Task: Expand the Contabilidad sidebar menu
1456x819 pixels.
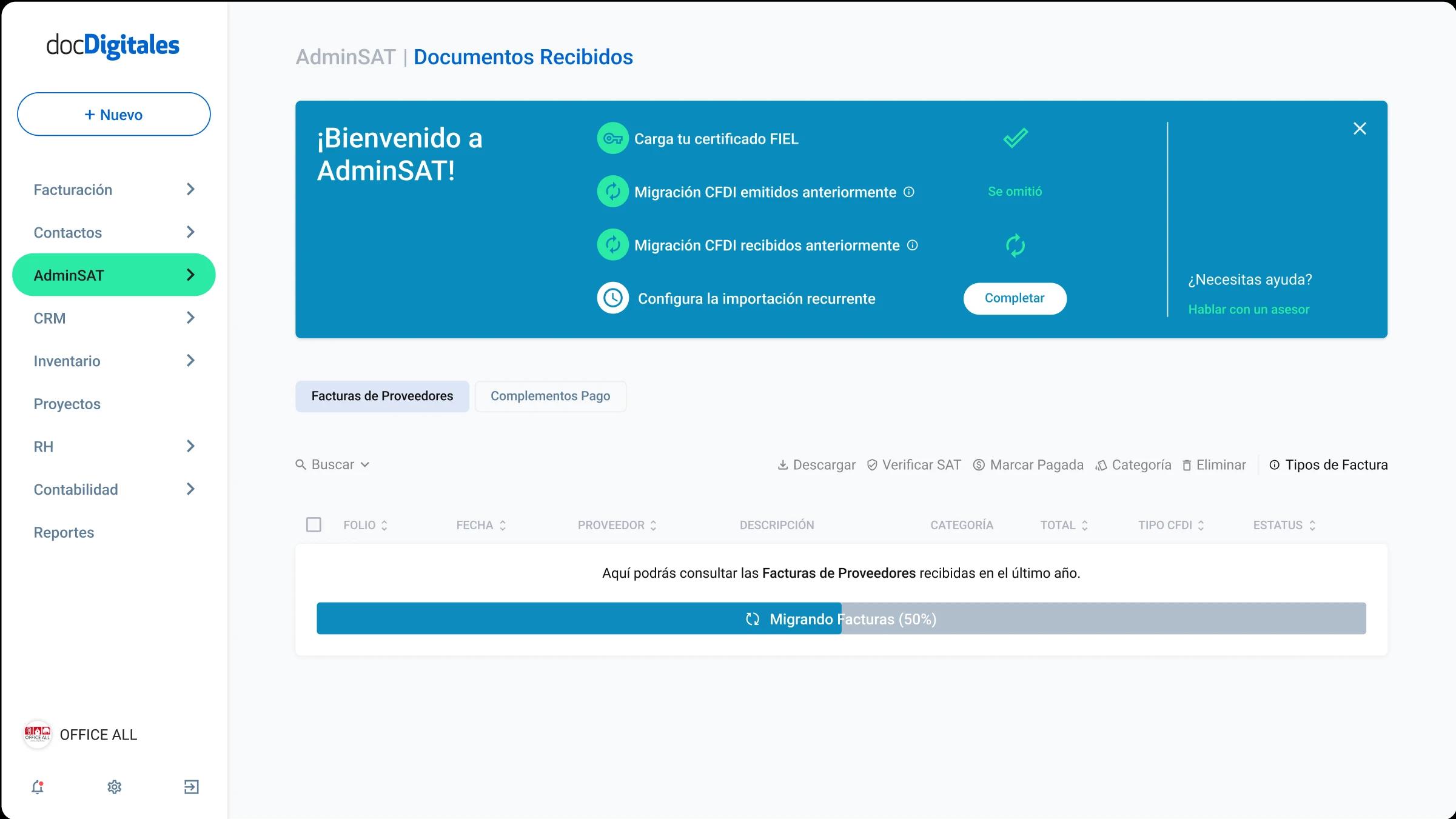Action: pyautogui.click(x=113, y=489)
